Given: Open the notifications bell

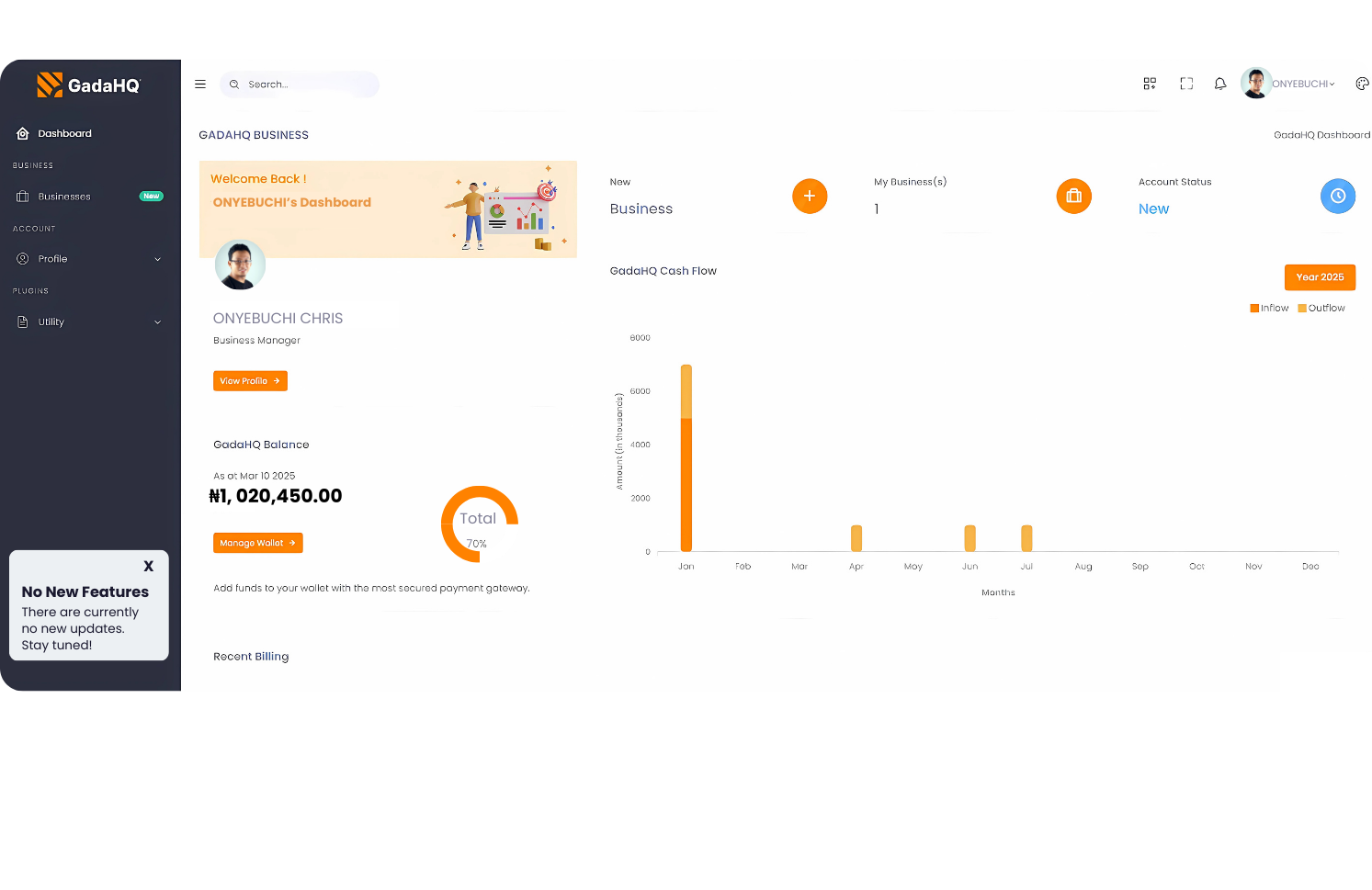Looking at the screenshot, I should pyautogui.click(x=1219, y=84).
